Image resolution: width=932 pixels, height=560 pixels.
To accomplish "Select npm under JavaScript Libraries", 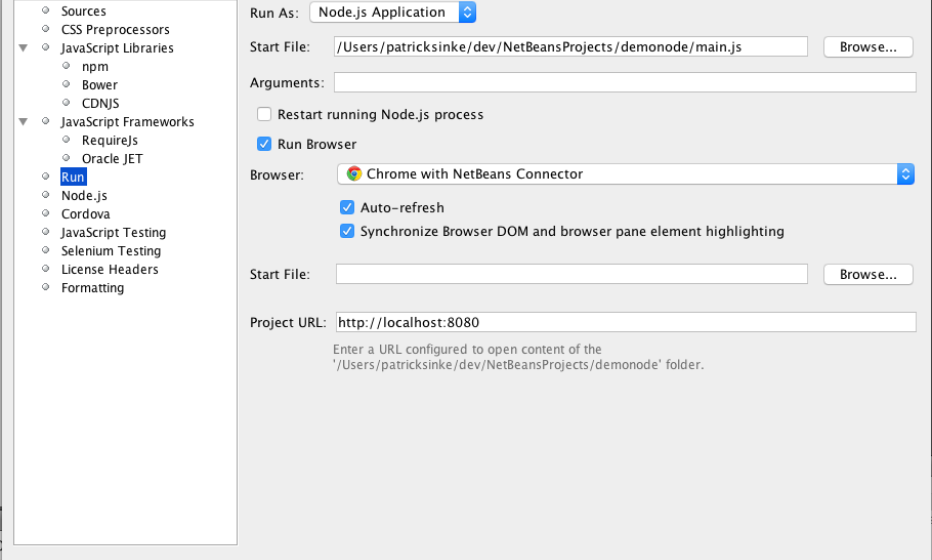I will click(x=95, y=67).
